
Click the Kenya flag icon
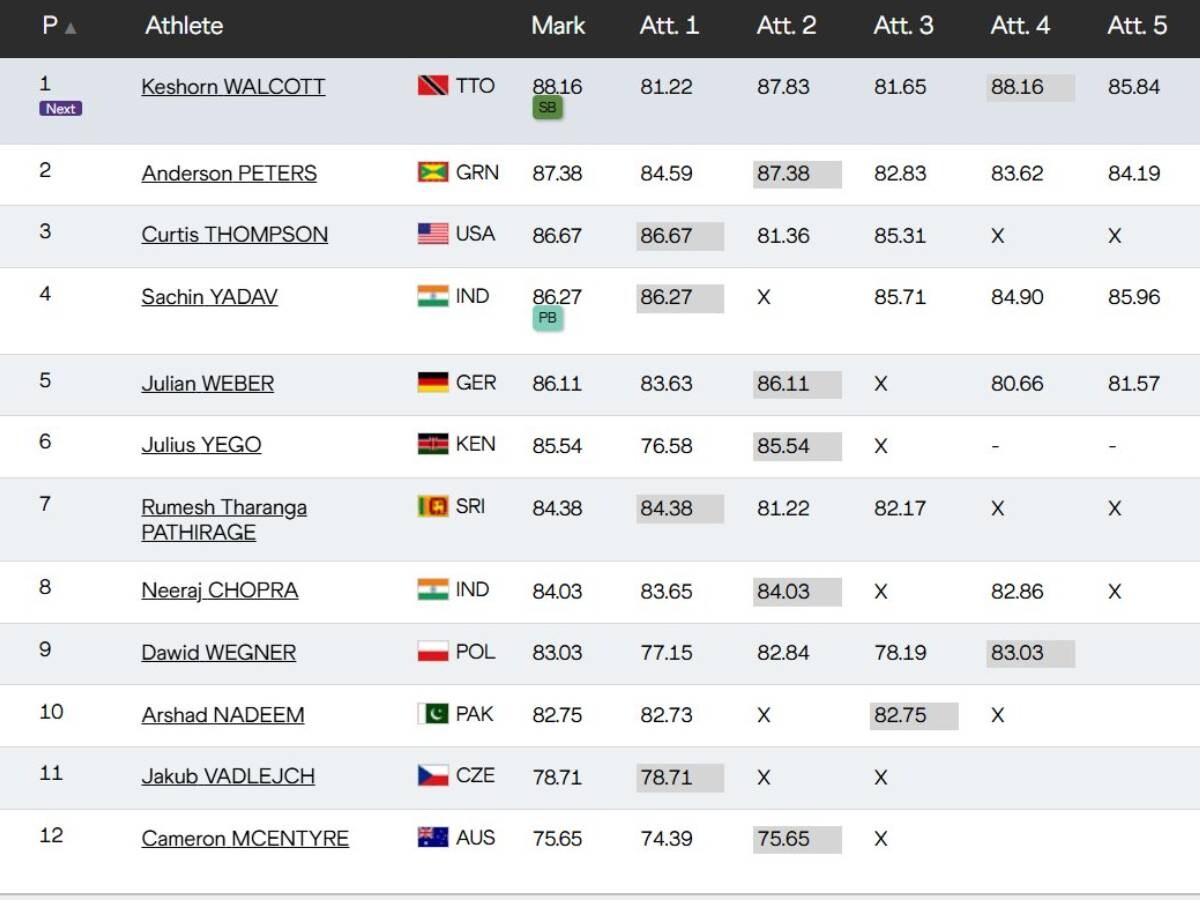pyautogui.click(x=432, y=444)
